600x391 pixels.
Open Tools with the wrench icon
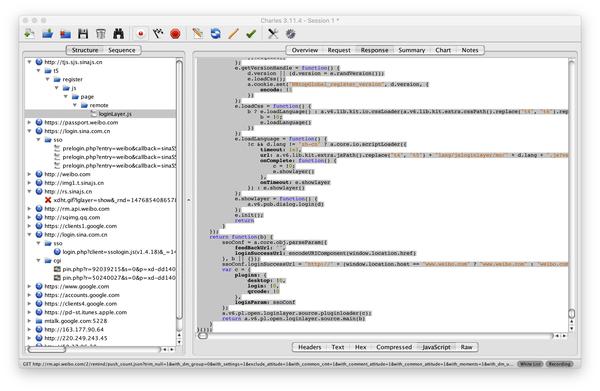point(273,34)
